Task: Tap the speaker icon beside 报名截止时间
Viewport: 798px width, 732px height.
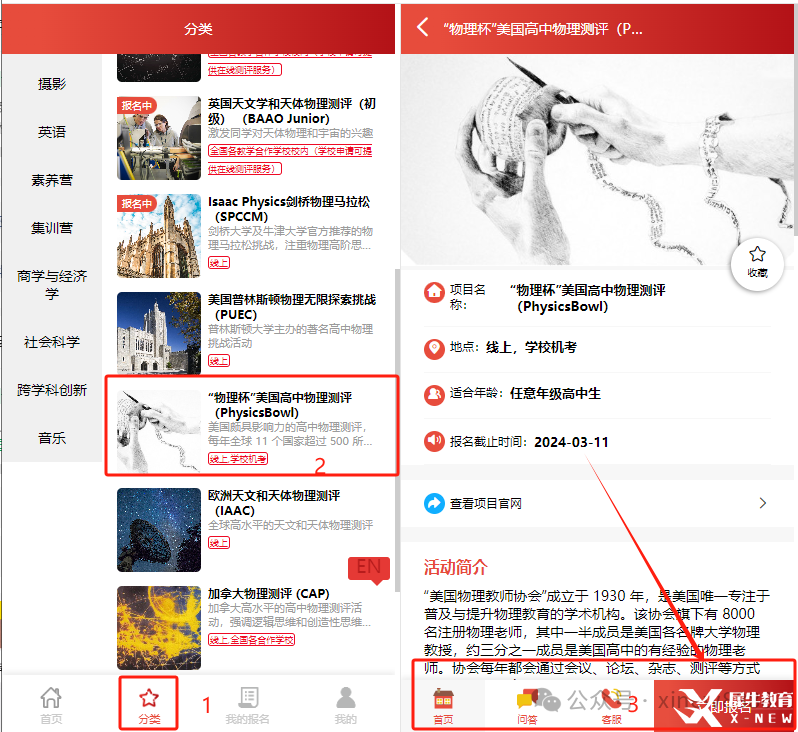Action: [x=434, y=441]
